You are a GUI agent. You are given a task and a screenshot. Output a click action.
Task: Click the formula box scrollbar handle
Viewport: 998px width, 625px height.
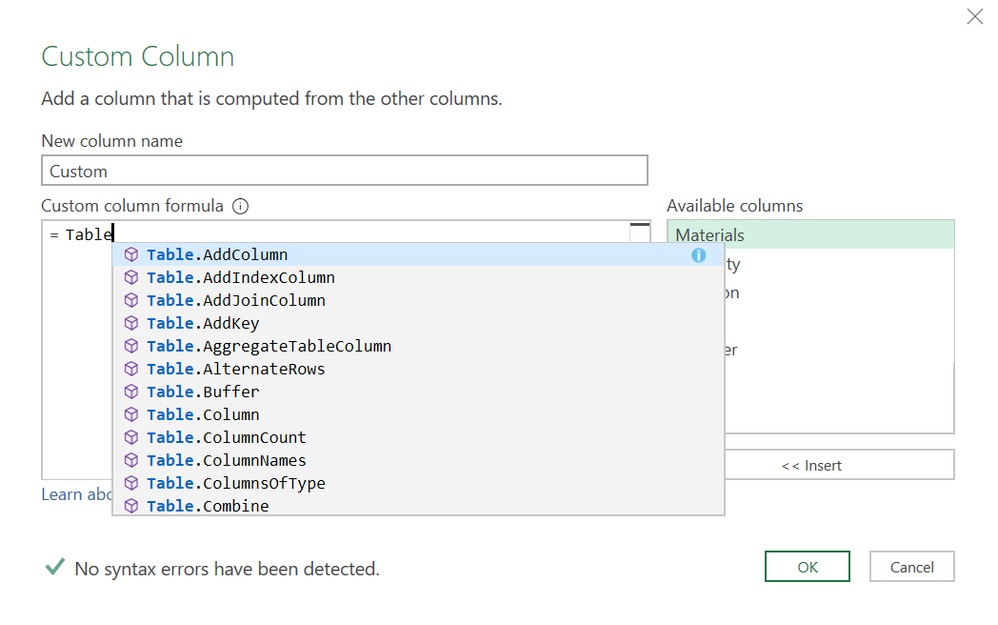point(640,225)
